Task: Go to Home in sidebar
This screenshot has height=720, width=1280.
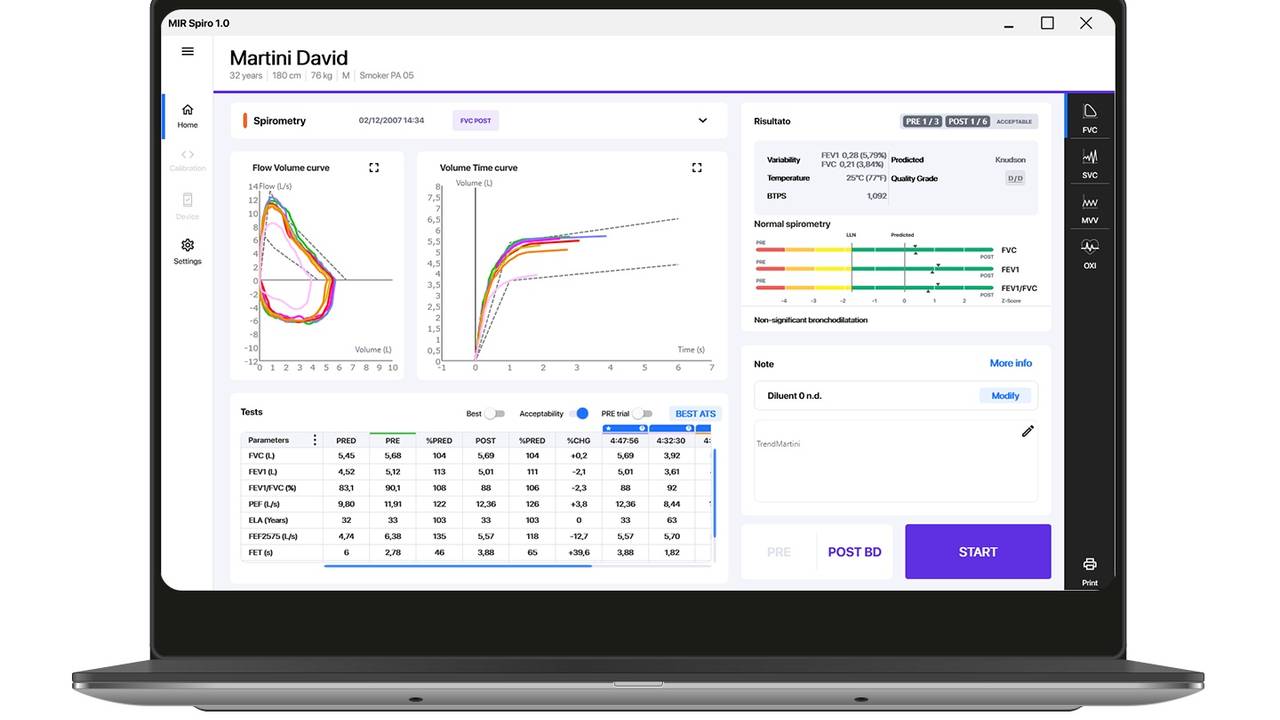Action: (x=187, y=116)
